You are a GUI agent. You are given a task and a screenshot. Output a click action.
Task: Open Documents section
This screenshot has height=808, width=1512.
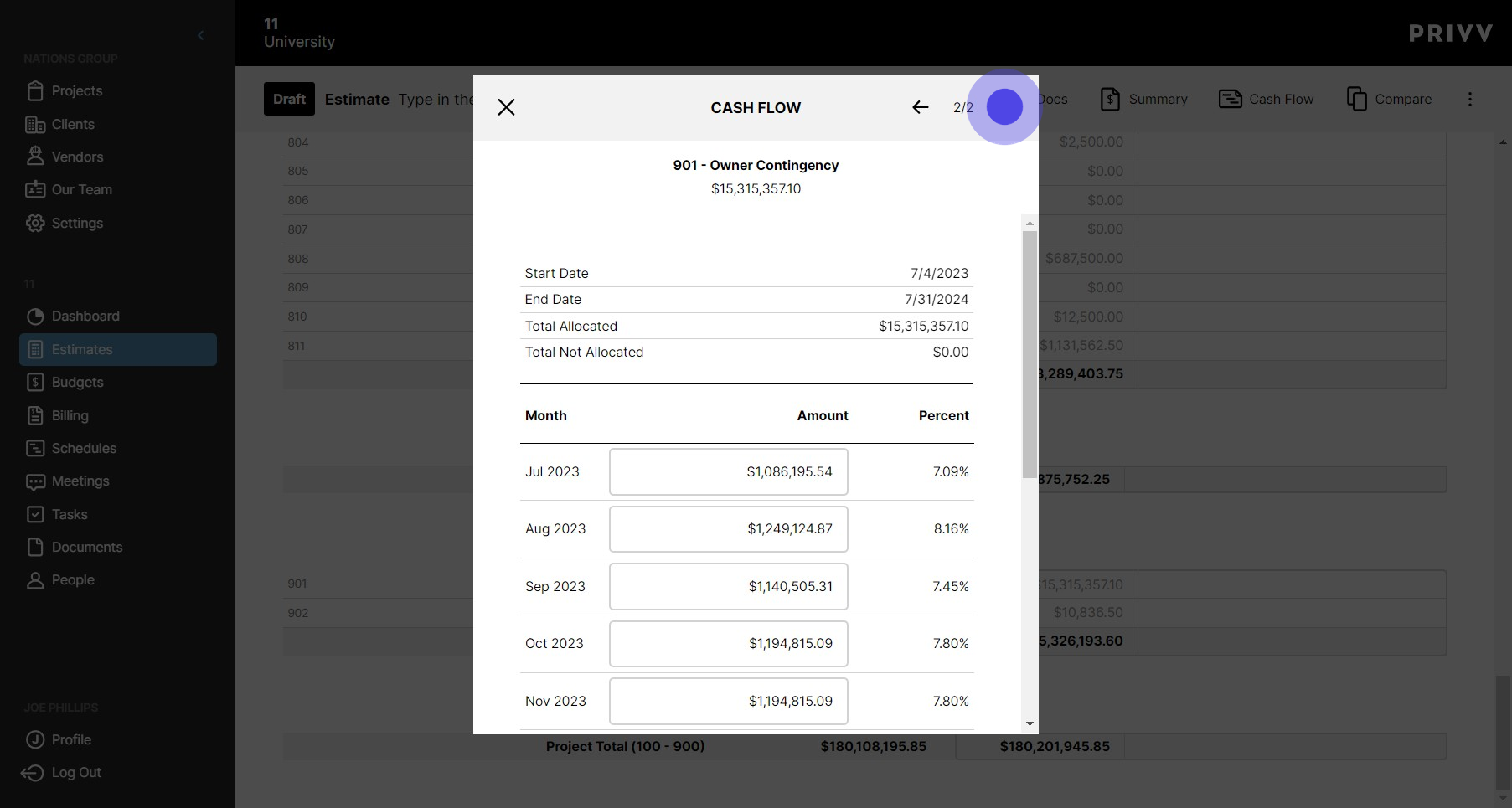[x=75, y=547]
